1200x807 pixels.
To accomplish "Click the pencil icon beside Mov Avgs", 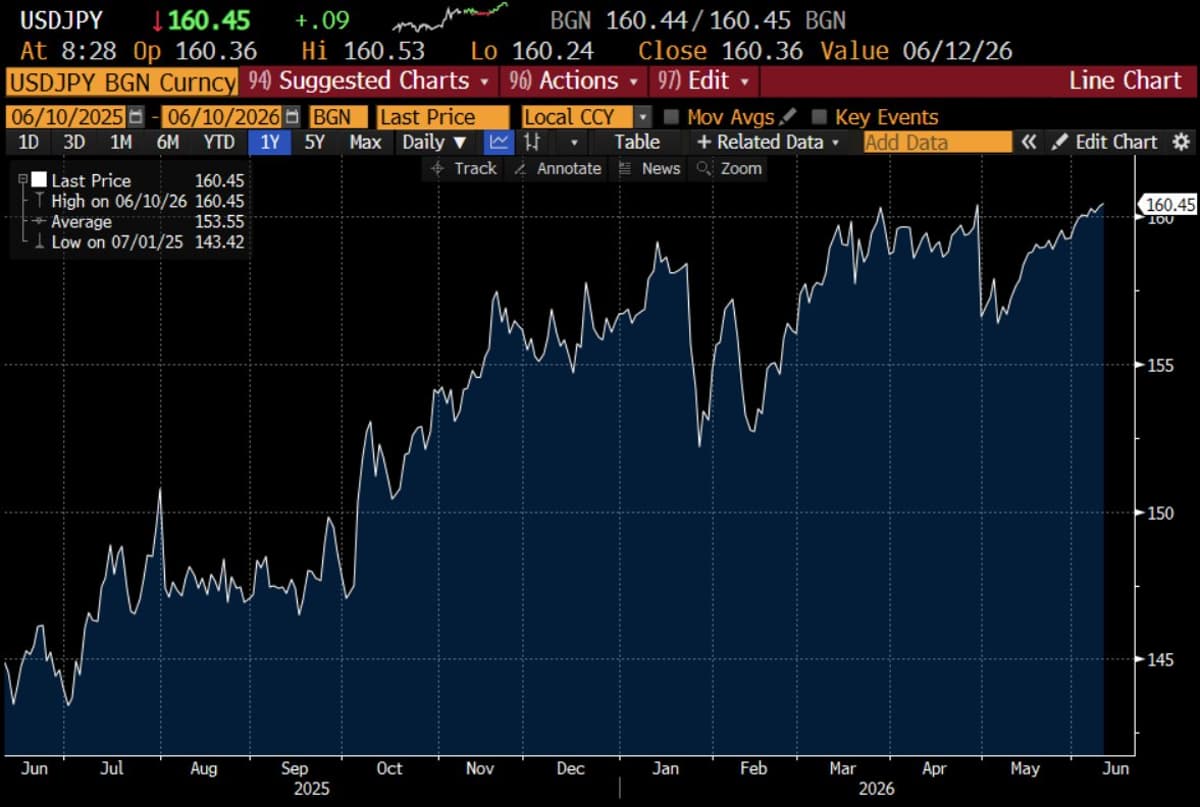I will (x=788, y=117).
